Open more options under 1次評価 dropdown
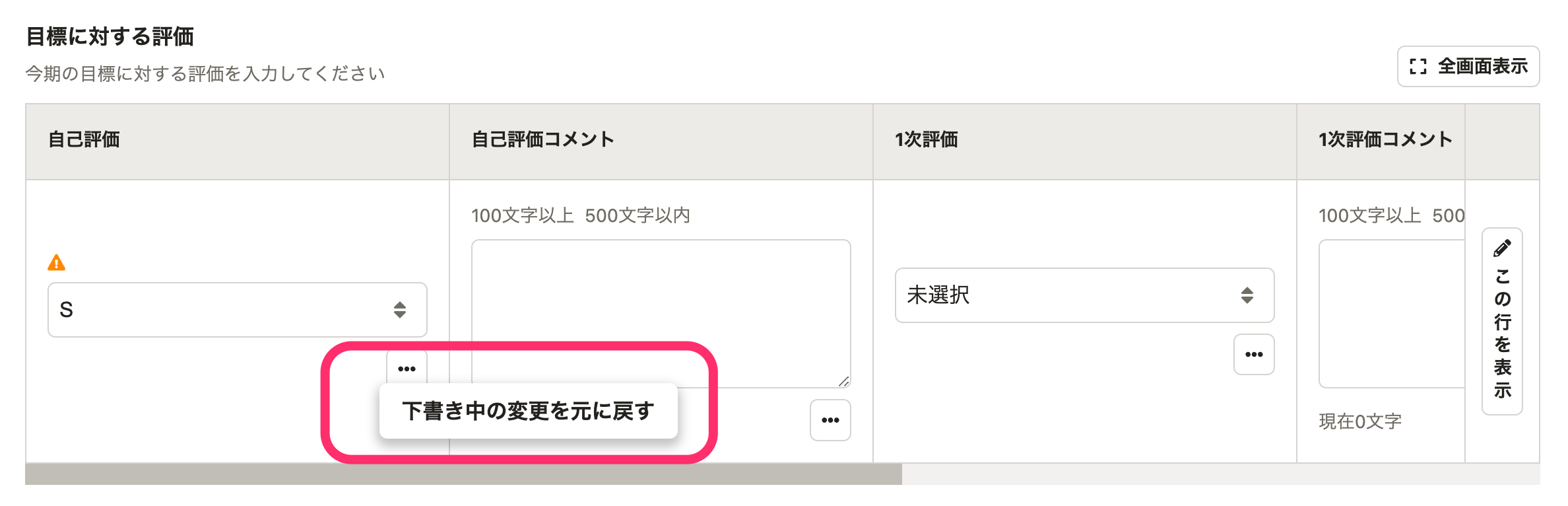Viewport: 1568px width, 506px height. [x=1254, y=355]
